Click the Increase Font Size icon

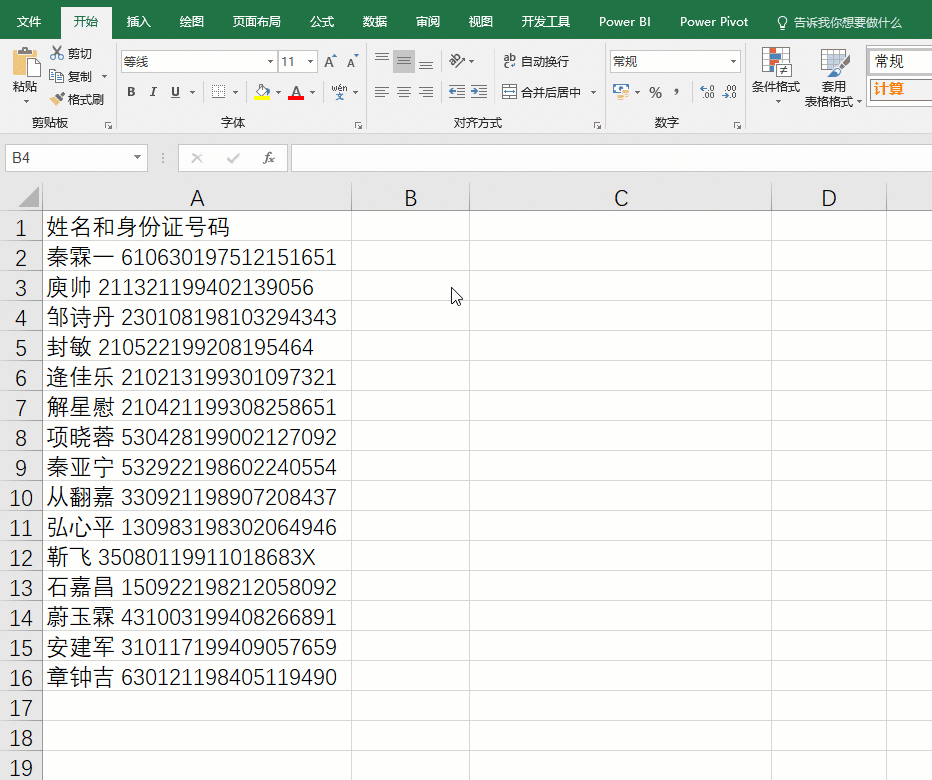[332, 62]
